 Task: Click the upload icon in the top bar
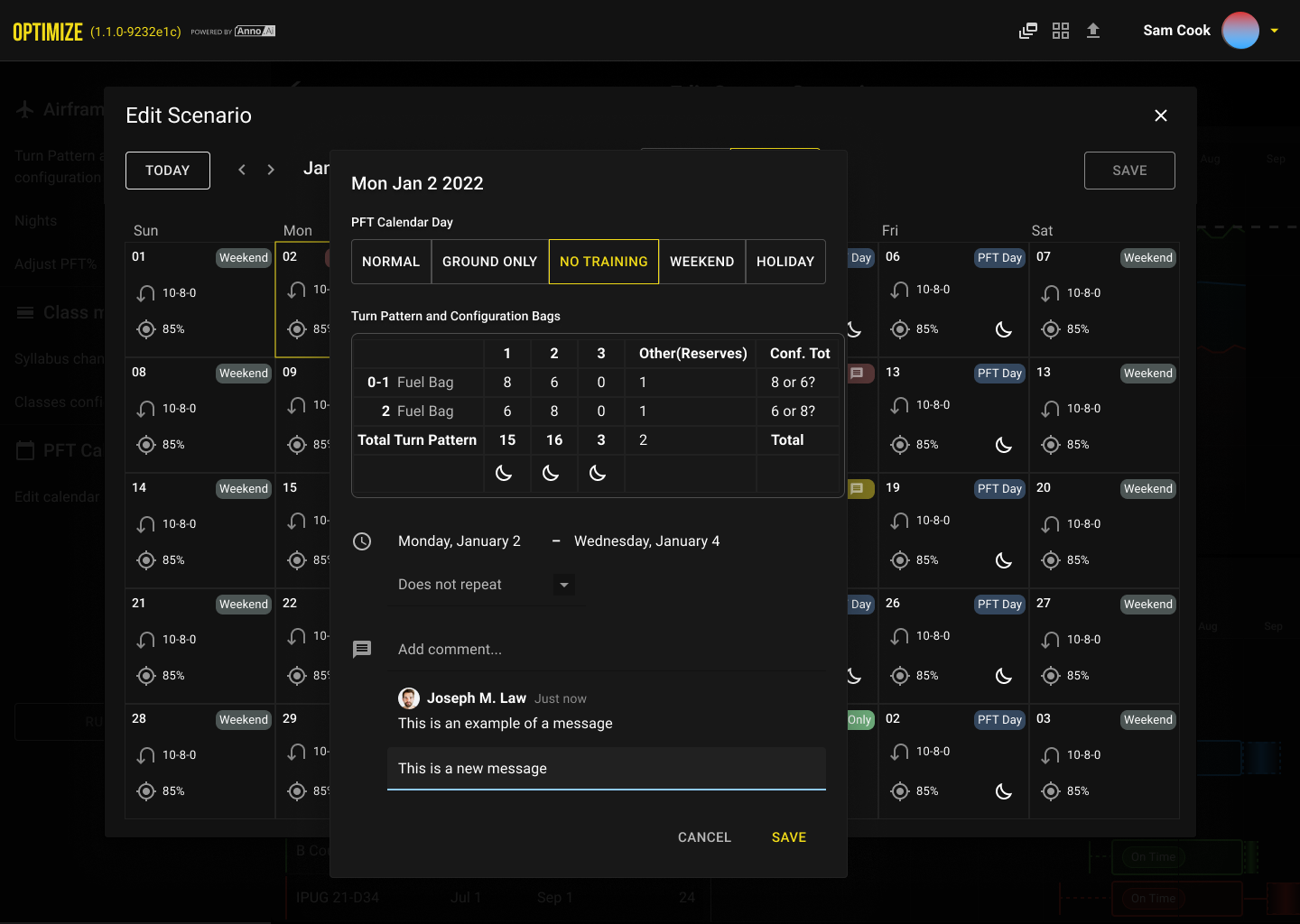point(1093,30)
